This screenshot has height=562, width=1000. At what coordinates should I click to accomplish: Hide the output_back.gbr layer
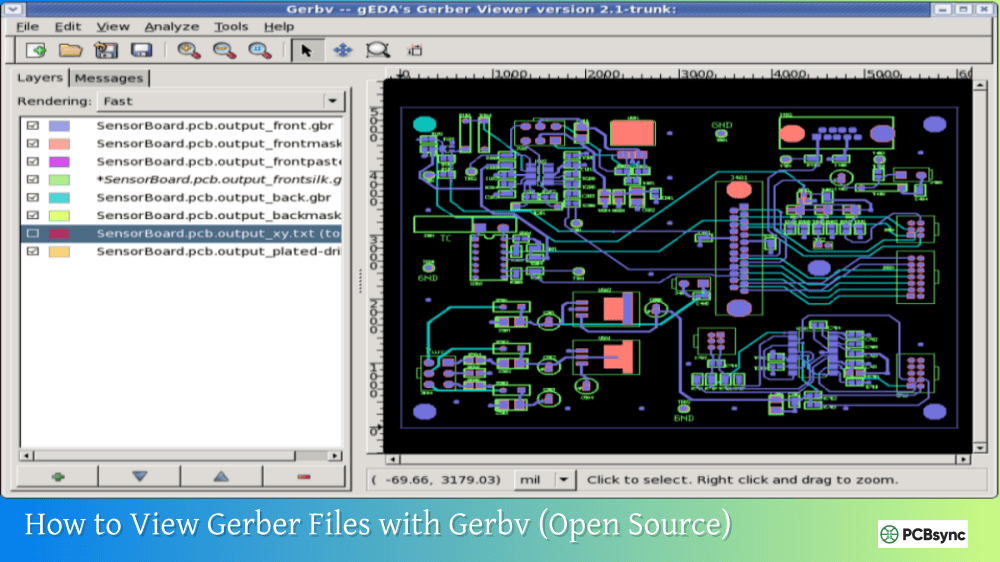click(x=33, y=198)
